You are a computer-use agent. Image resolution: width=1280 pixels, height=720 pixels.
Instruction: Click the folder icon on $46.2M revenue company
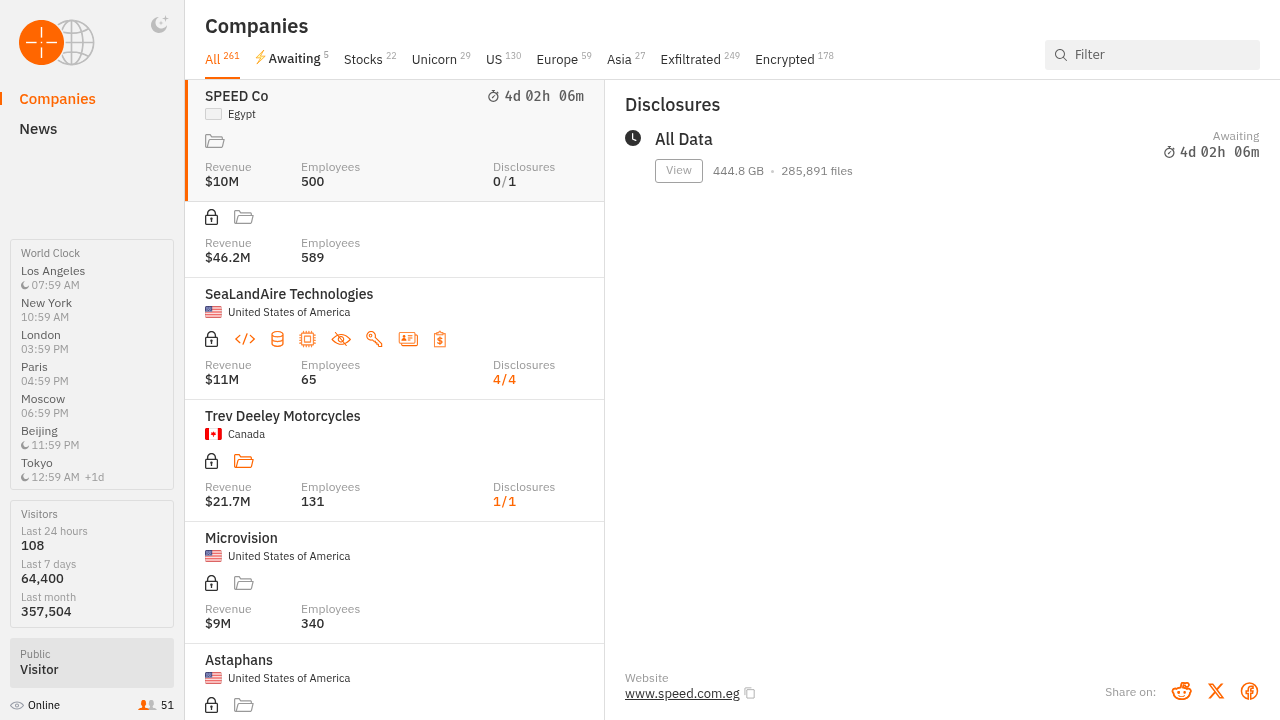coord(243,217)
